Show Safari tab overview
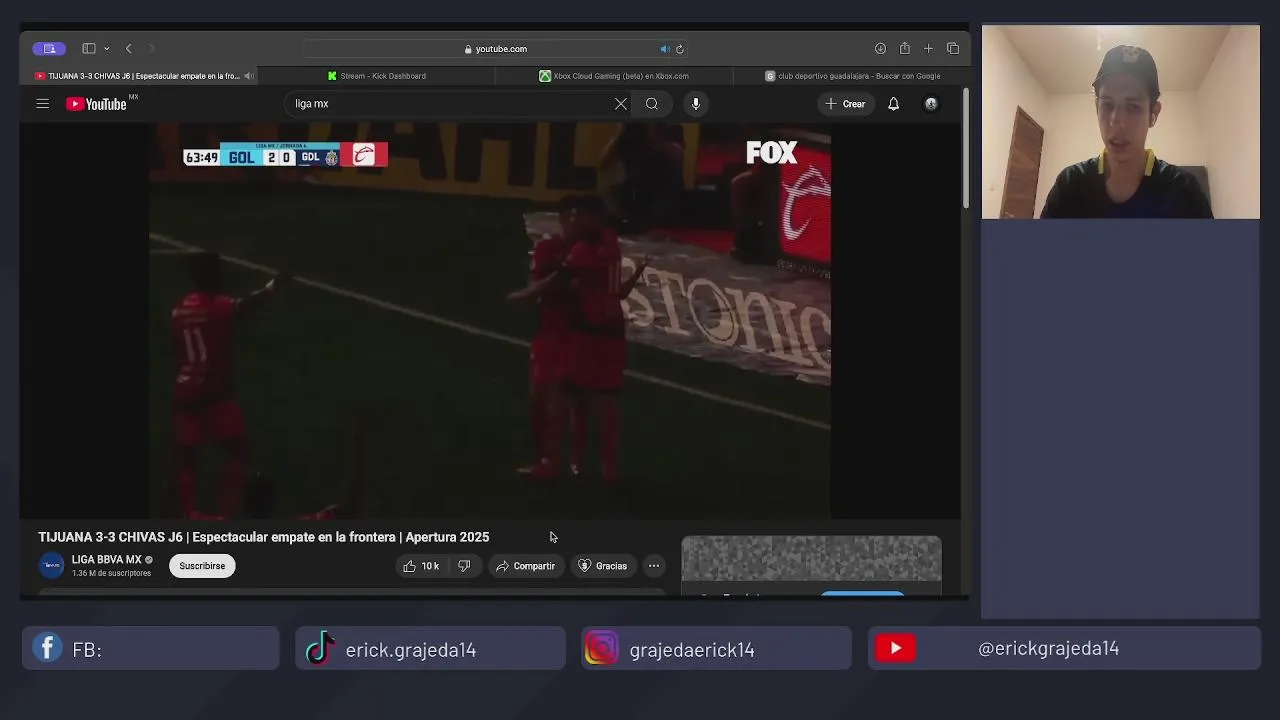The image size is (1280, 720). [953, 49]
